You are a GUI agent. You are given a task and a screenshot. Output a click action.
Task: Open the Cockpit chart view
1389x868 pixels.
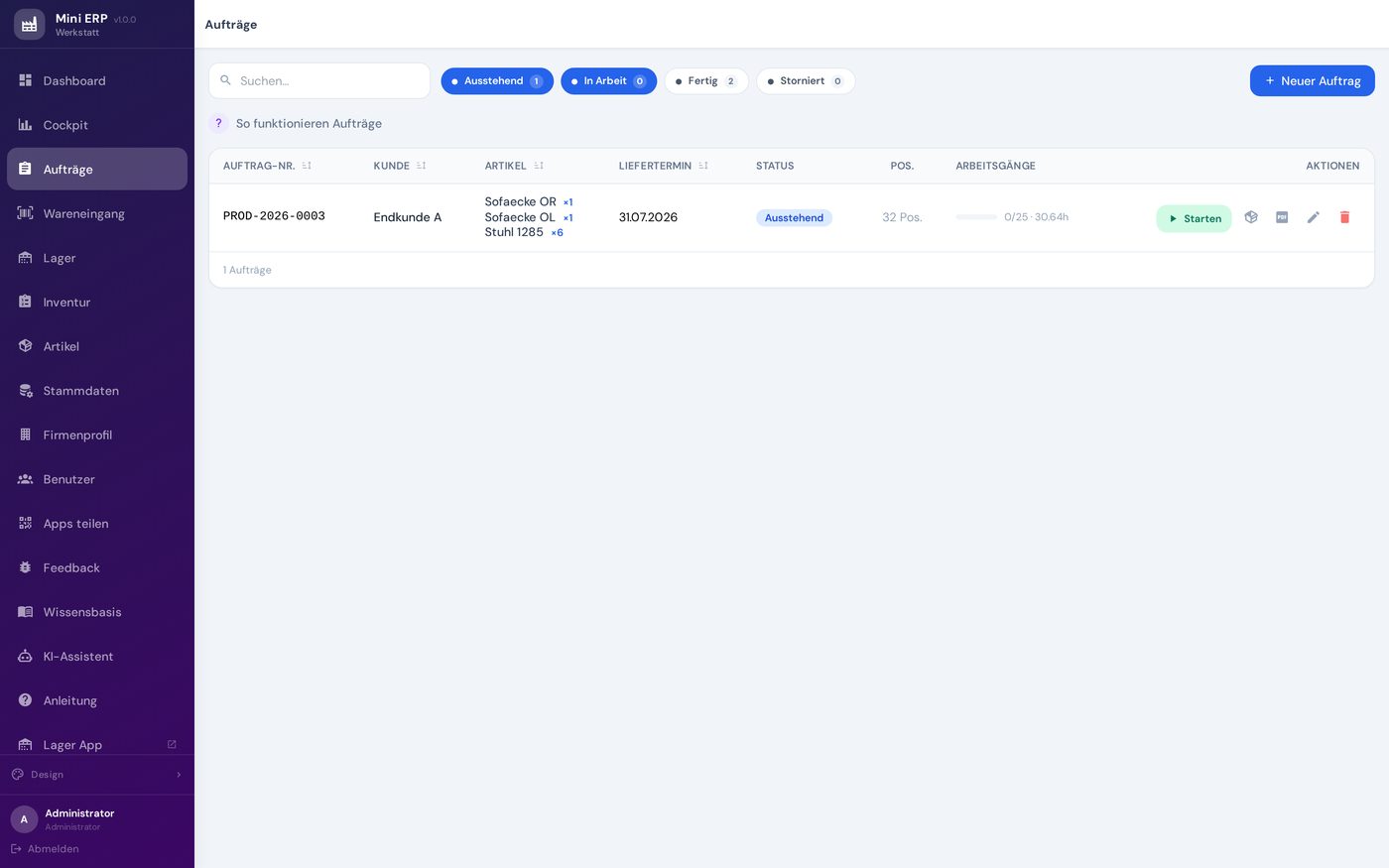[x=97, y=125]
